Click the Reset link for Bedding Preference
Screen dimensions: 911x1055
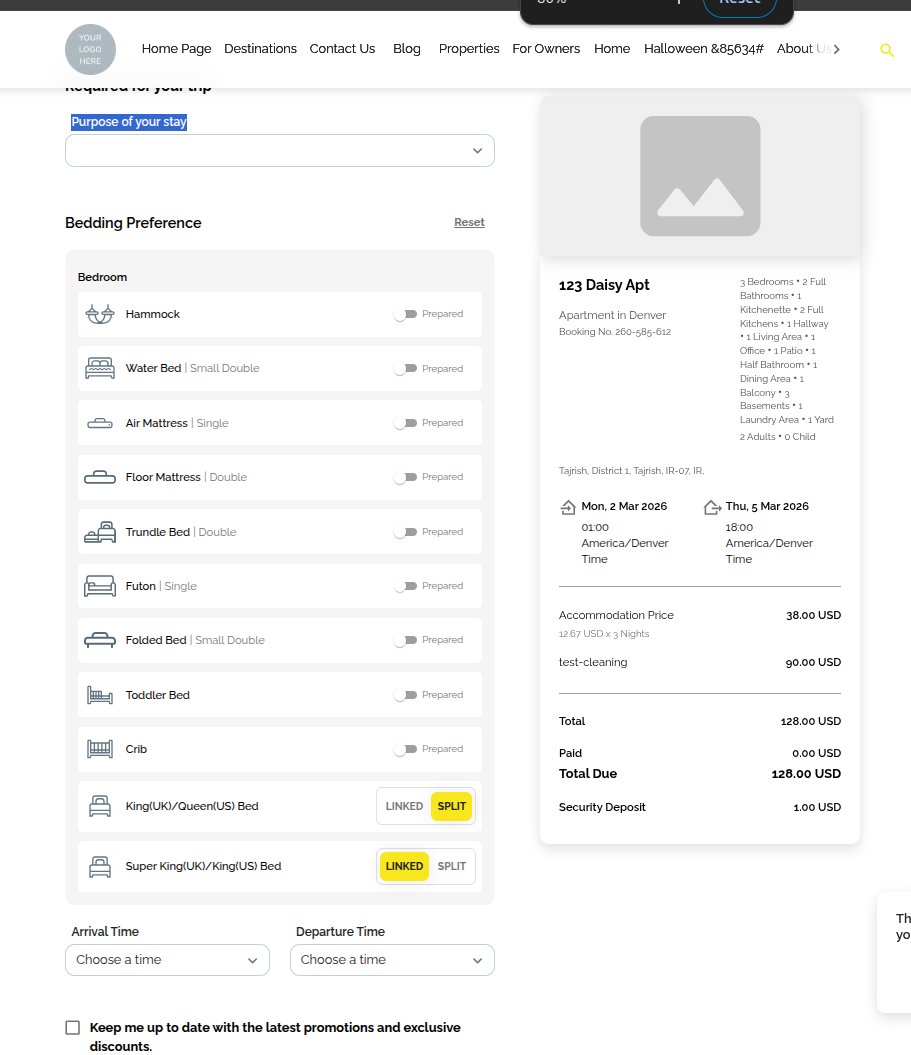coord(469,223)
